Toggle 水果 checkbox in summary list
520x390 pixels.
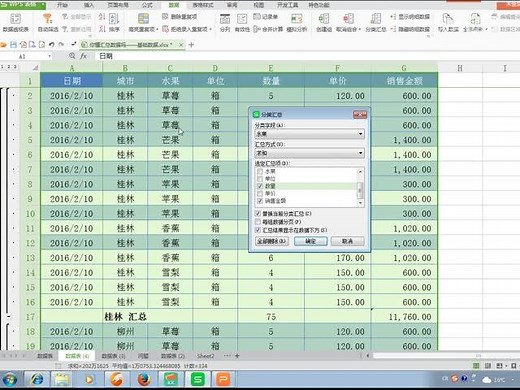coord(260,171)
